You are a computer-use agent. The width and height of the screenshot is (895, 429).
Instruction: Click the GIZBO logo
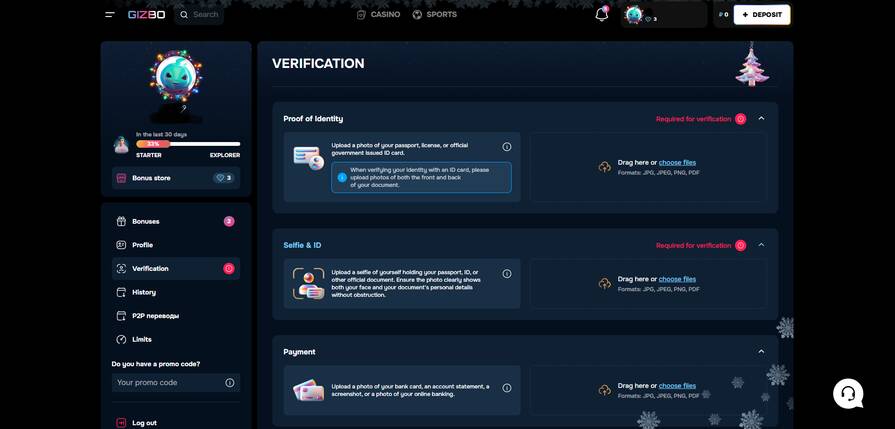(x=146, y=15)
